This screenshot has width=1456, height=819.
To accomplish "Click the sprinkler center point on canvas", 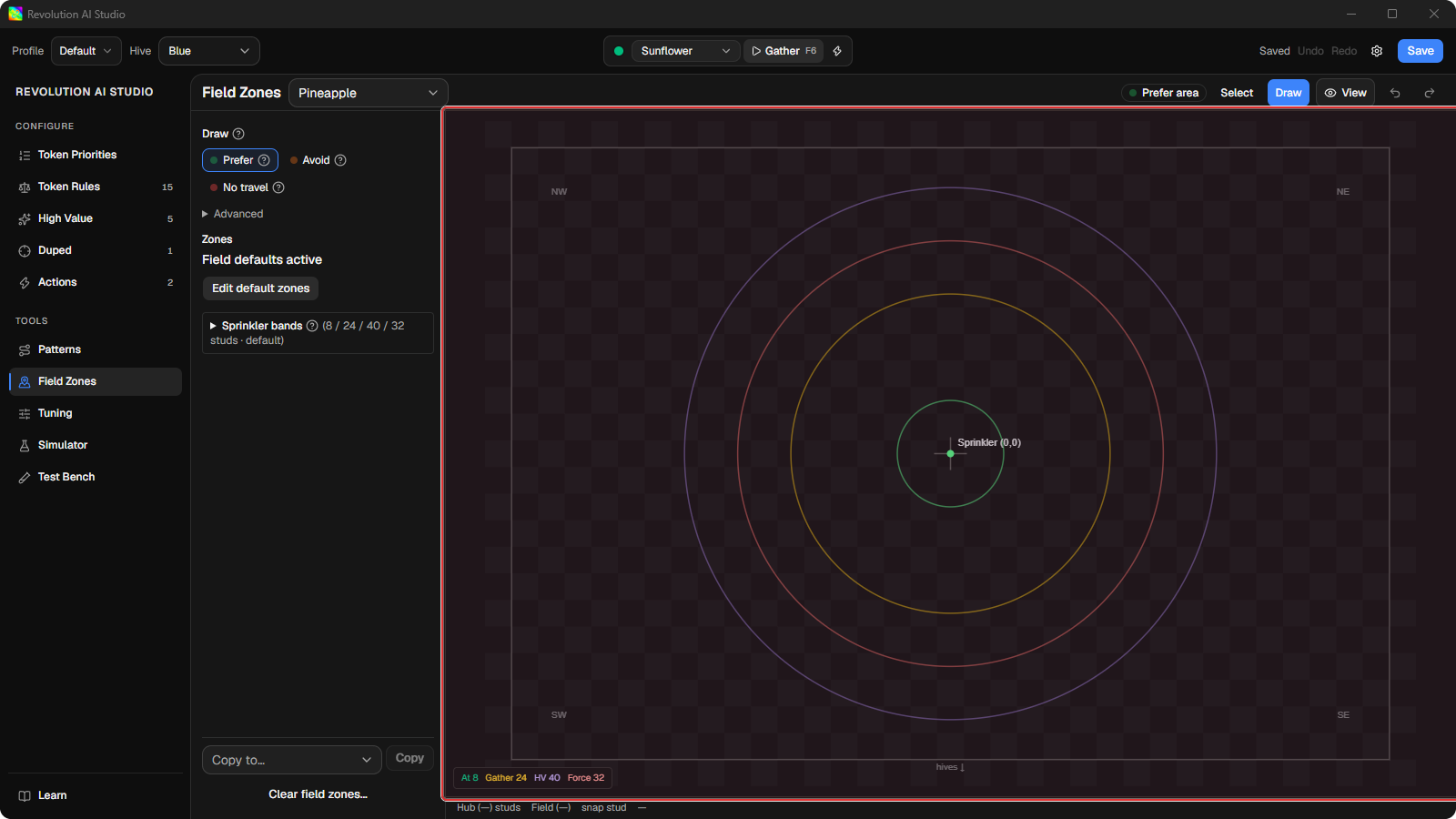I will pyautogui.click(x=950, y=453).
